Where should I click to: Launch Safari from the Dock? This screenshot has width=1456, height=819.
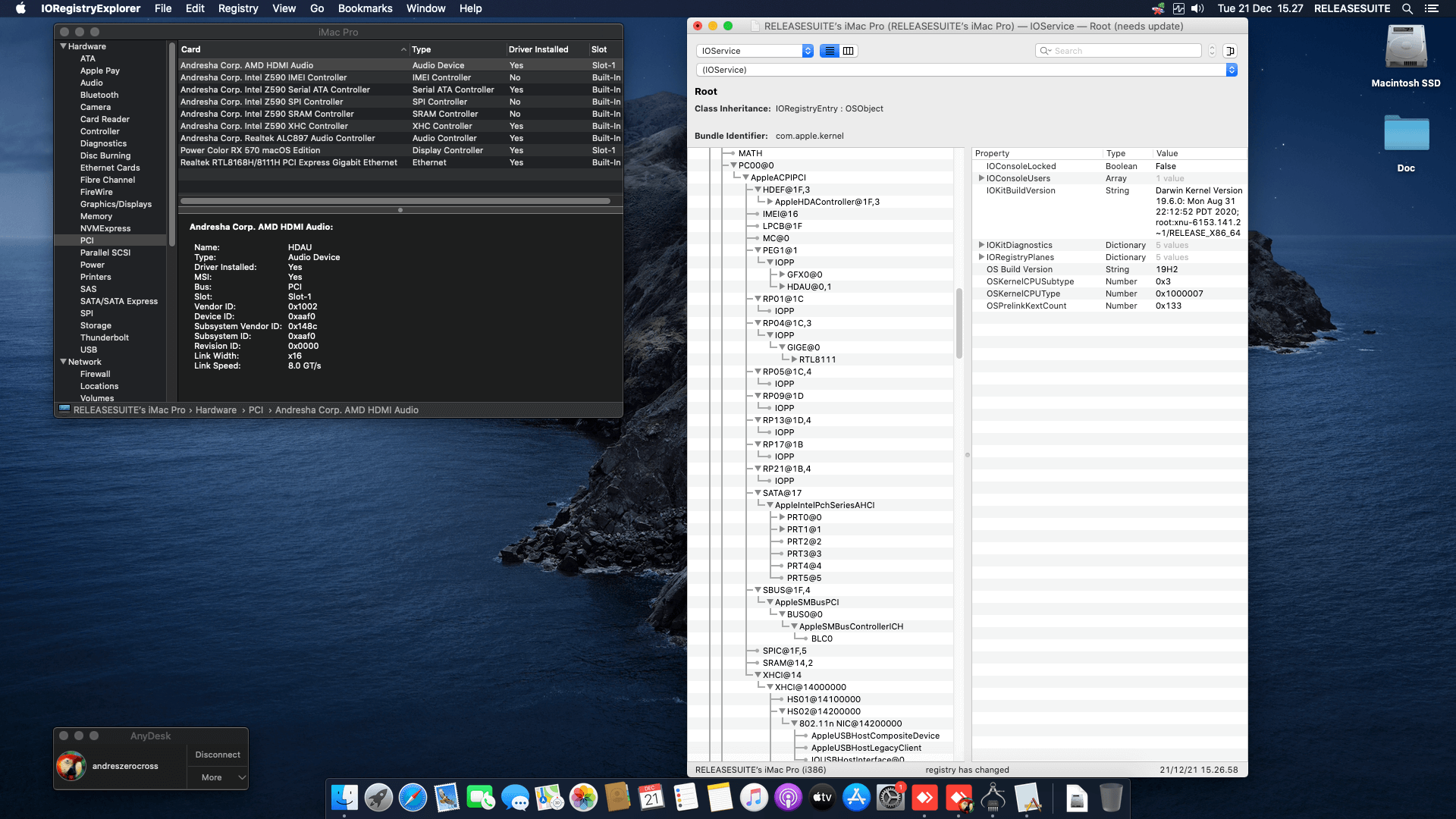(x=413, y=798)
